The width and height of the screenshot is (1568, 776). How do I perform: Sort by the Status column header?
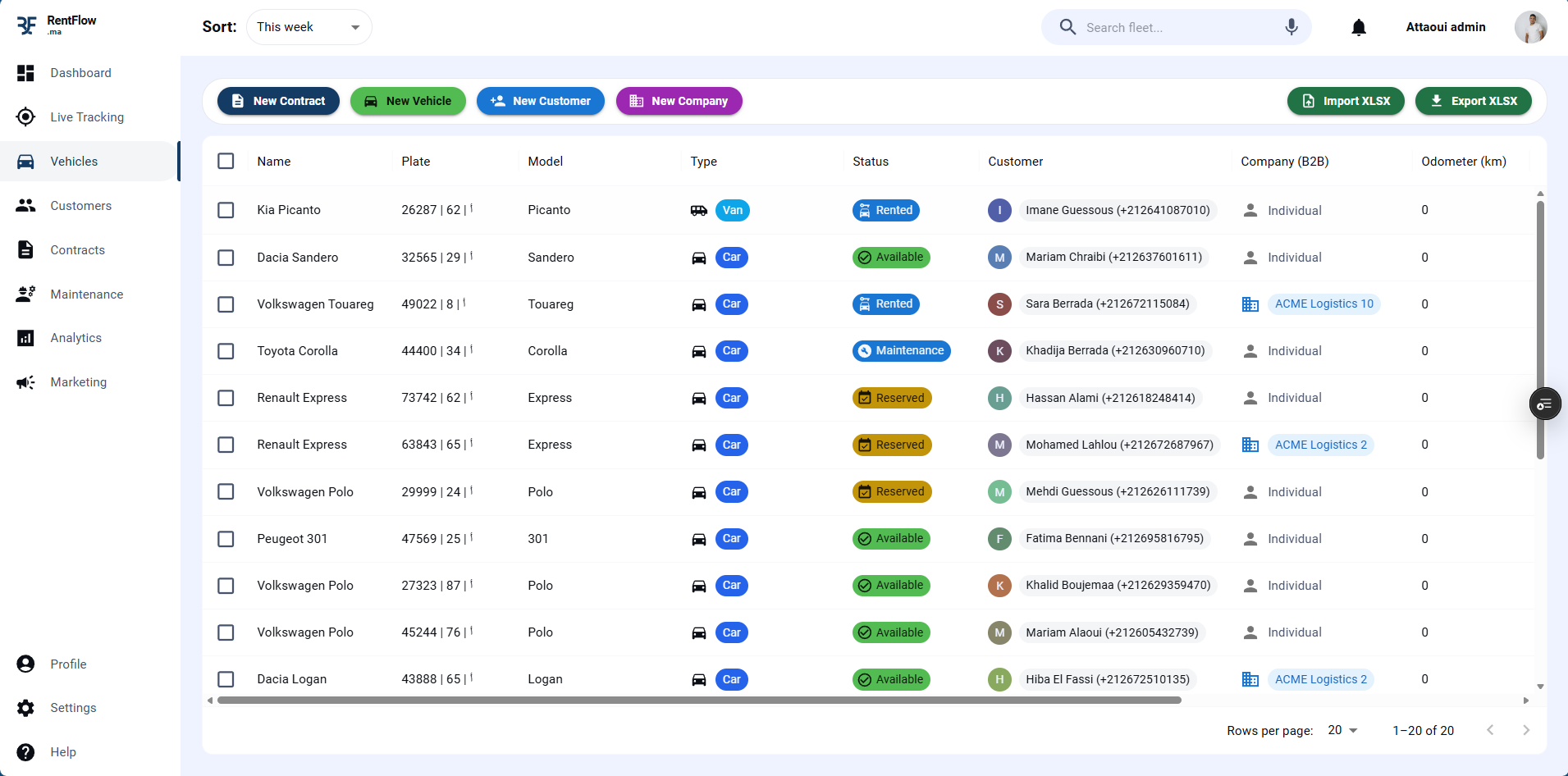click(x=870, y=162)
